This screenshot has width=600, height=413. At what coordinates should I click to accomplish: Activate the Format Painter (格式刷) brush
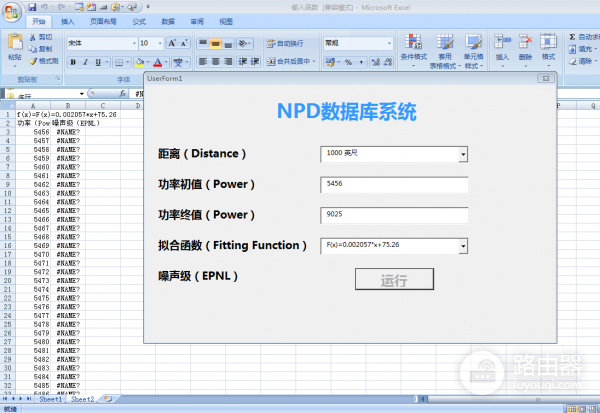pyautogui.click(x=33, y=61)
